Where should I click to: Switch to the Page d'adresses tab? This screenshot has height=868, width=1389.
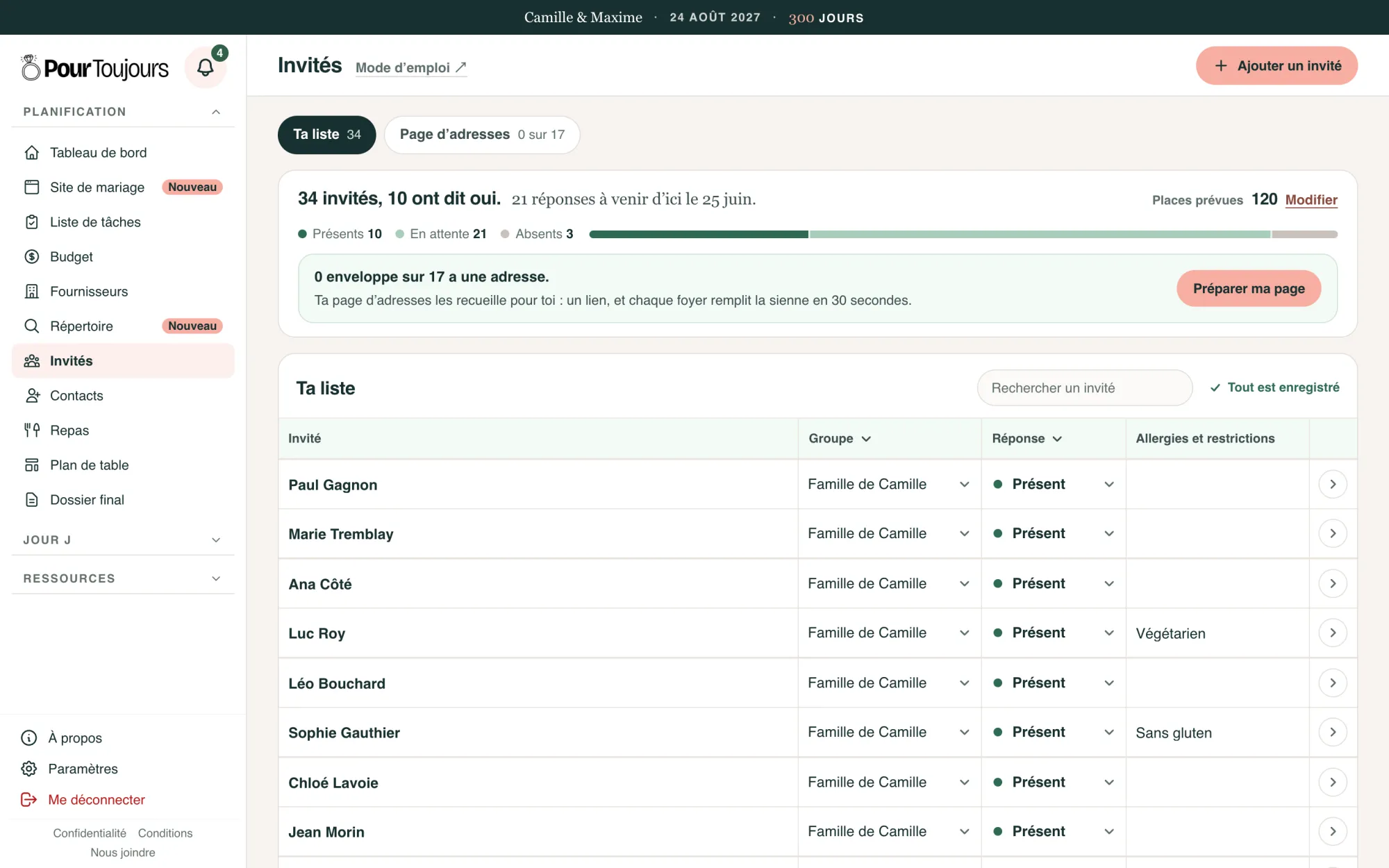pos(482,135)
